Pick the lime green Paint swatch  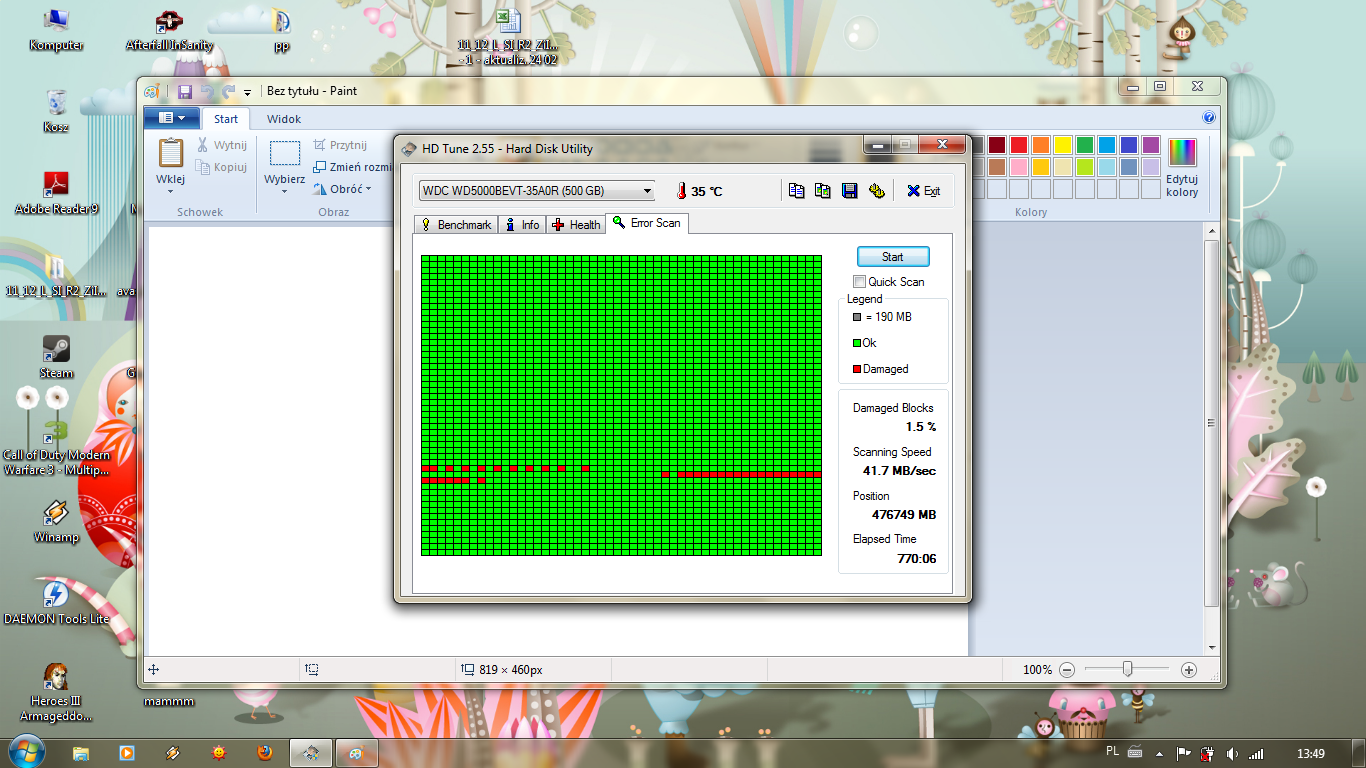[x=1085, y=167]
